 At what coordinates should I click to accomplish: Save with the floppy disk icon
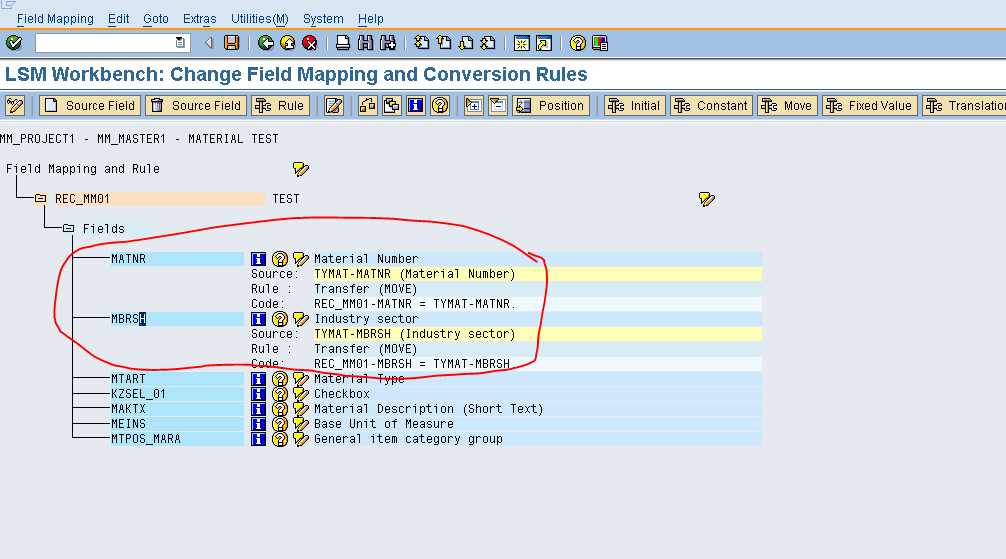[x=231, y=43]
